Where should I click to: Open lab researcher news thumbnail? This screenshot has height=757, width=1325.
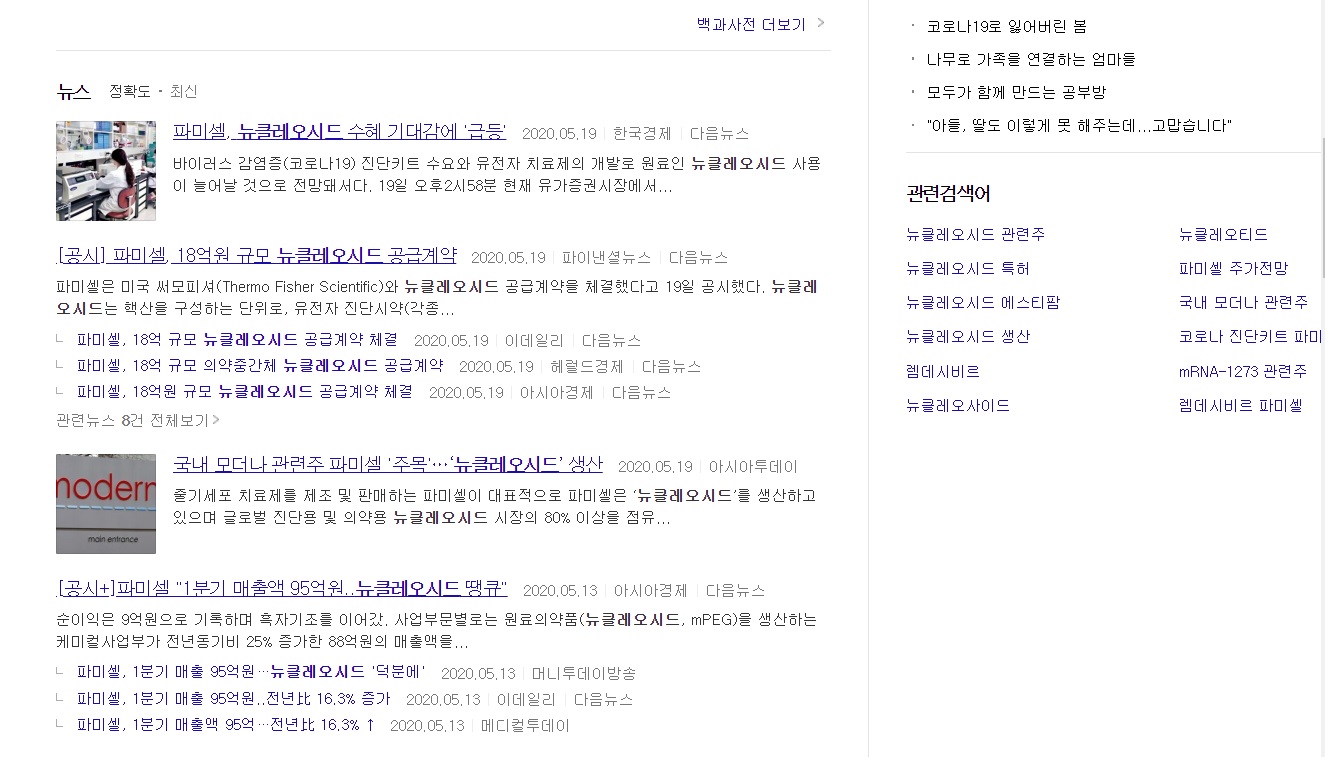tap(106, 171)
